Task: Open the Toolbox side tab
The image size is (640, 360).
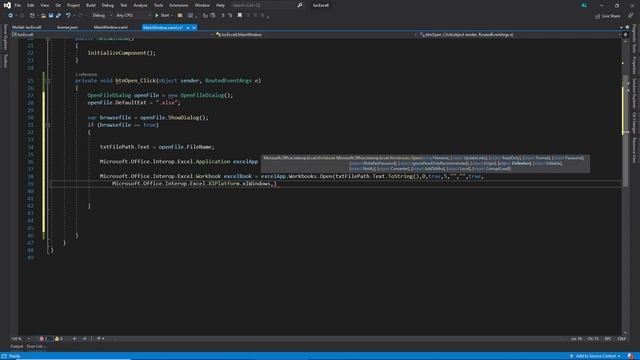Action: 5,61
